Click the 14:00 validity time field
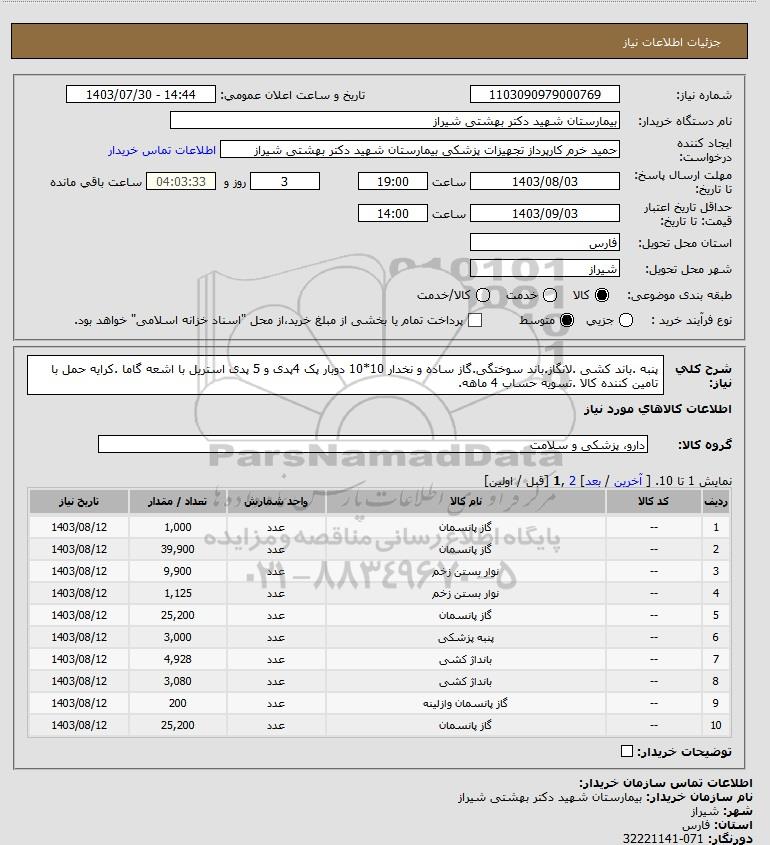Screen dimensions: 770x845 [393, 213]
